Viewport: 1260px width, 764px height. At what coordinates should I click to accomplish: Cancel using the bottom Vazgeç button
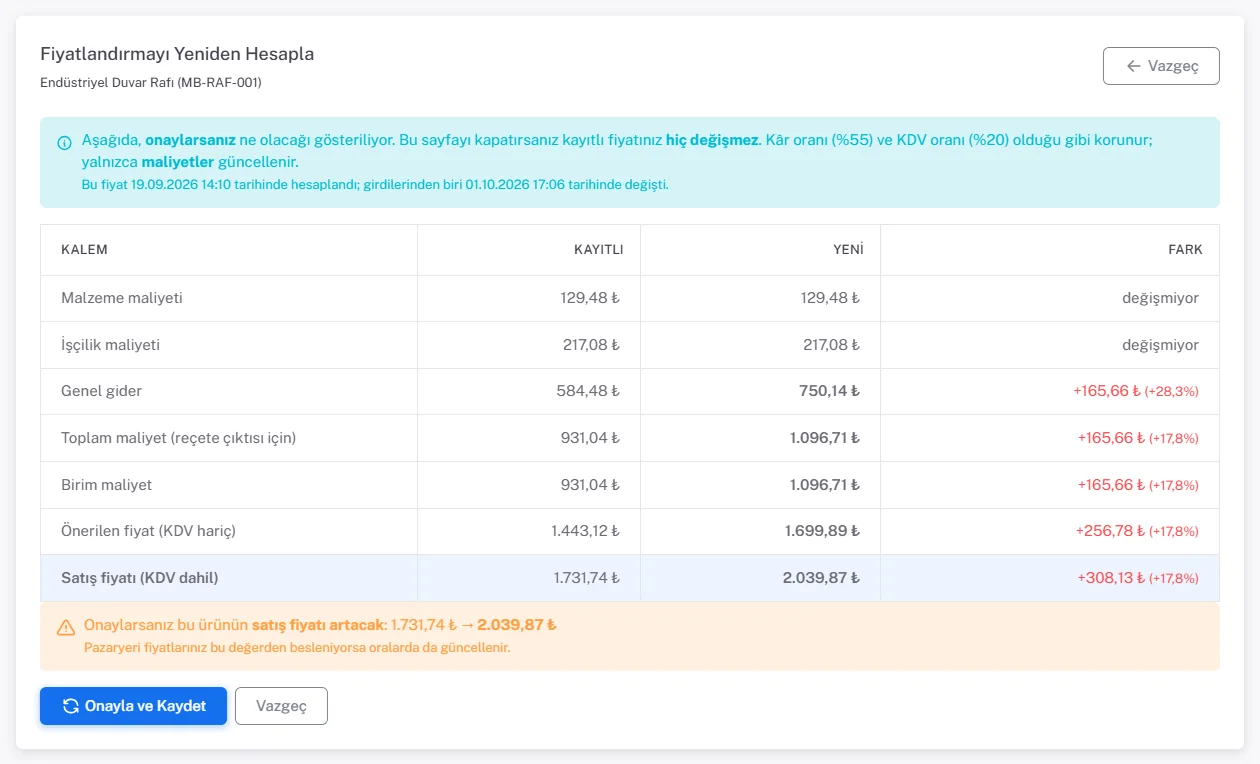pos(281,706)
